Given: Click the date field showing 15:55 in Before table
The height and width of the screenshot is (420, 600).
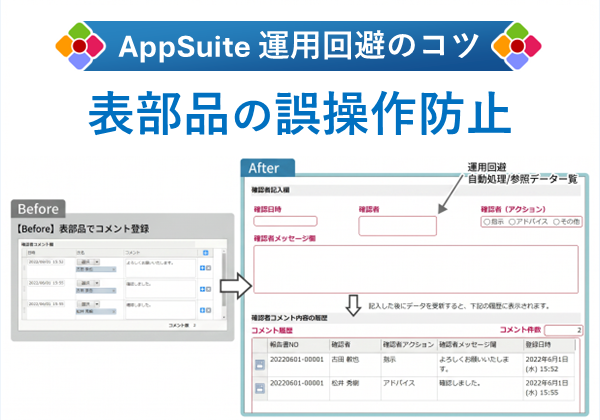Looking at the screenshot, I should pos(46,283).
